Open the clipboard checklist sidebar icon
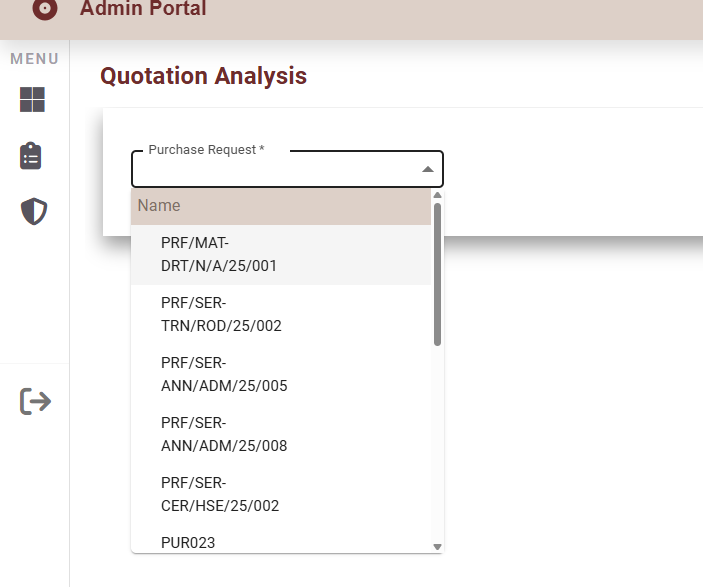 click(x=31, y=156)
